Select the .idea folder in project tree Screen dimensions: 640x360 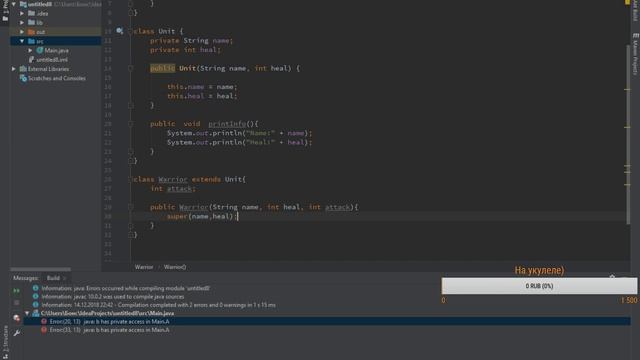pyautogui.click(x=42, y=13)
